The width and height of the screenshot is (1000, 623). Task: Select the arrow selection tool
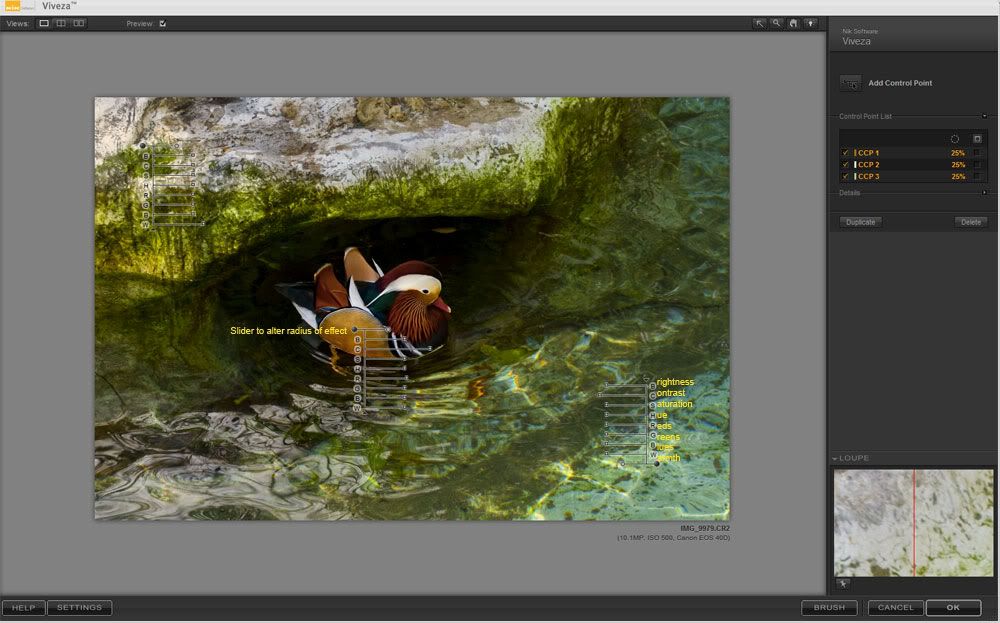click(761, 23)
